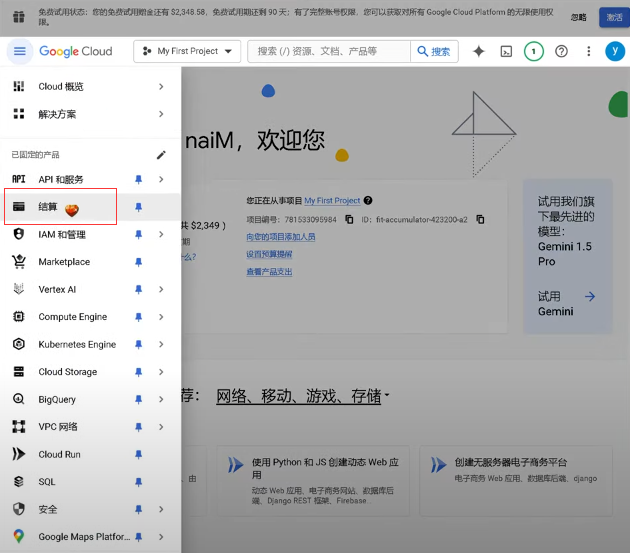Open the Python 和 JS Web 应用 card

coord(313,481)
